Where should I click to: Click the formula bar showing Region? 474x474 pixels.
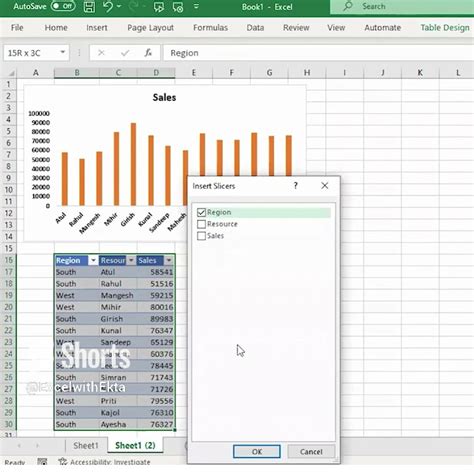(x=318, y=53)
